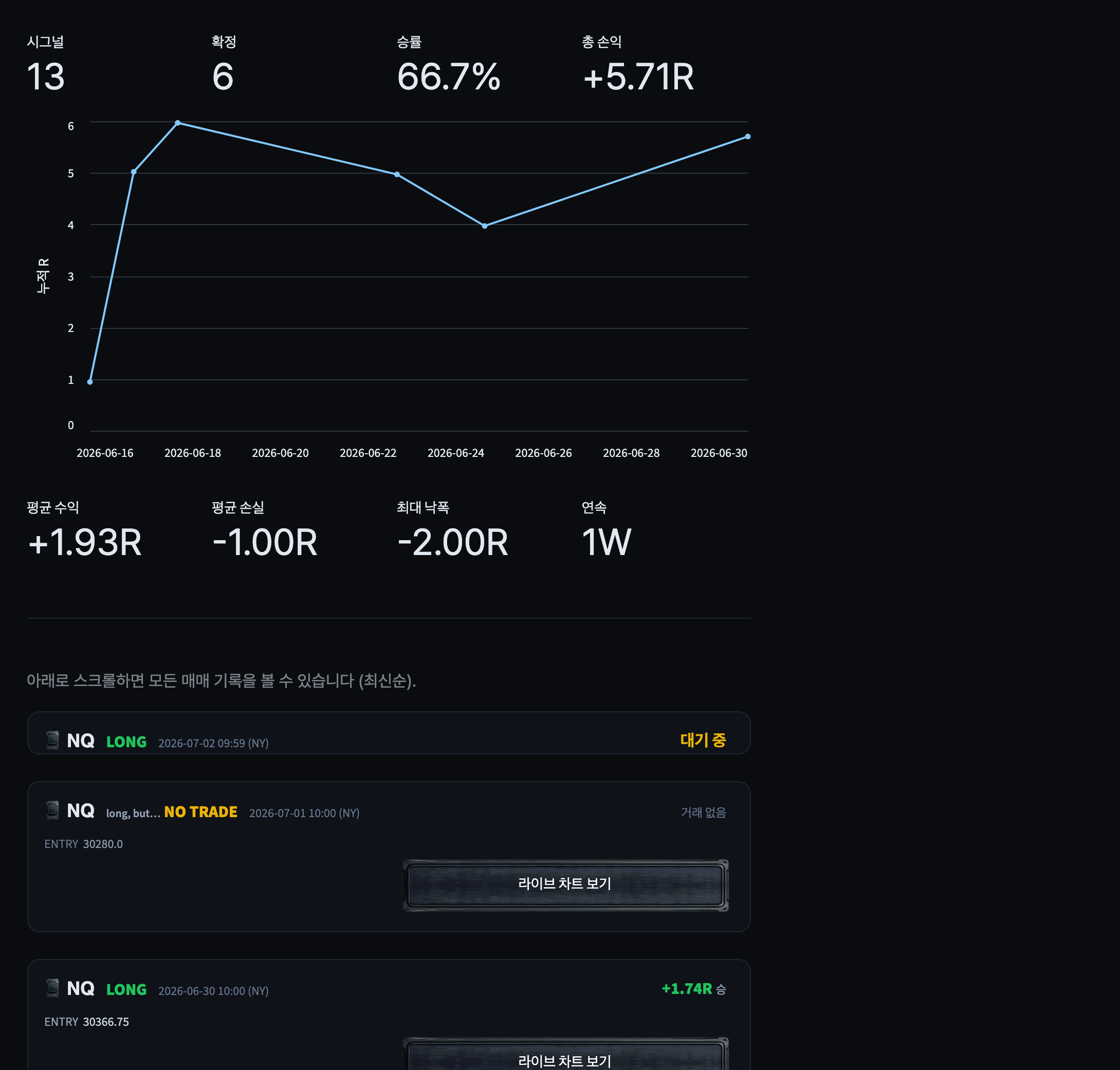Click the NQ icon in the 2026-06-30 card
Image resolution: width=1120 pixels, height=1070 pixels.
pyautogui.click(x=52, y=988)
